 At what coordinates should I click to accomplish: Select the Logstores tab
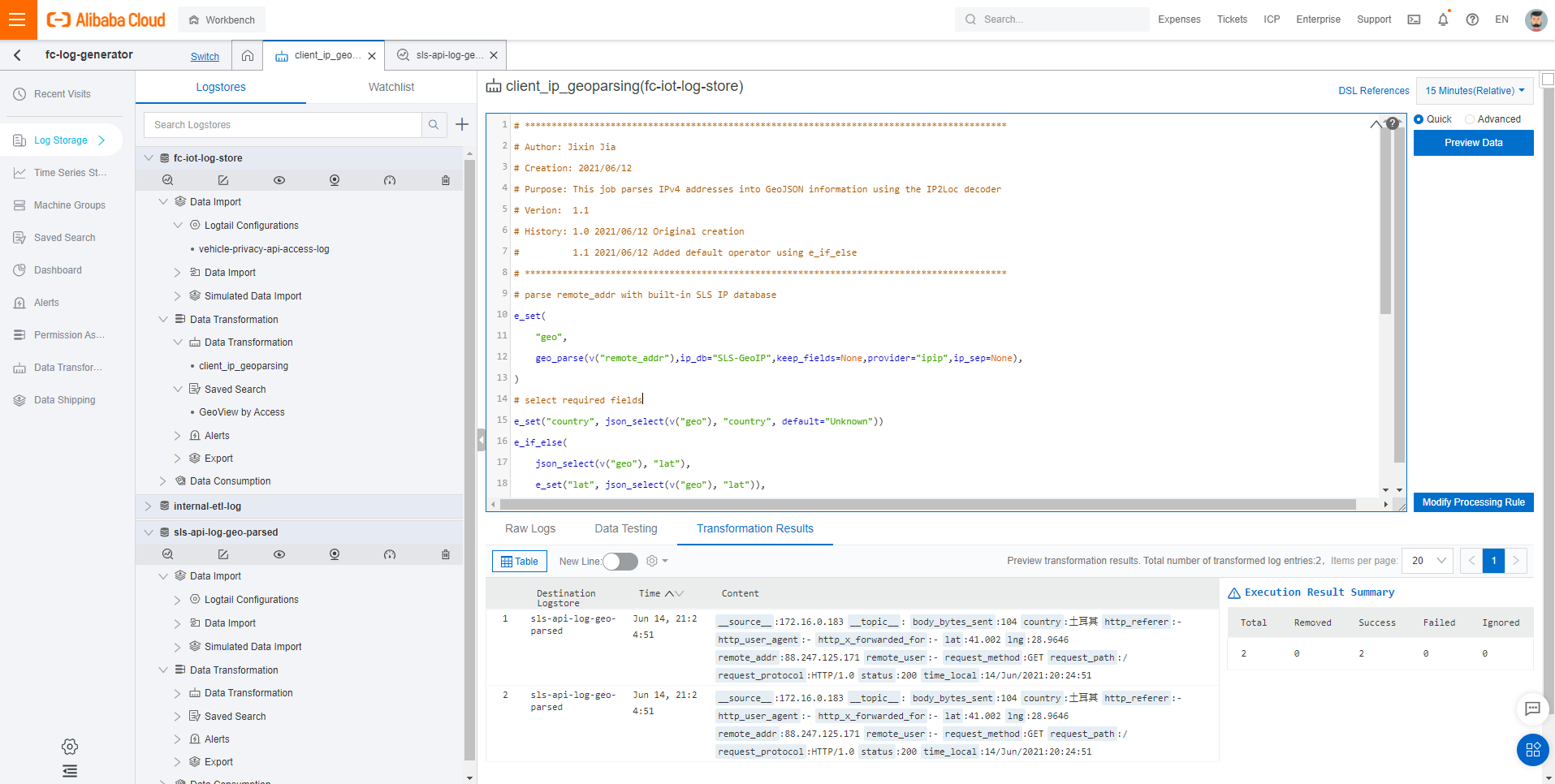coord(221,87)
